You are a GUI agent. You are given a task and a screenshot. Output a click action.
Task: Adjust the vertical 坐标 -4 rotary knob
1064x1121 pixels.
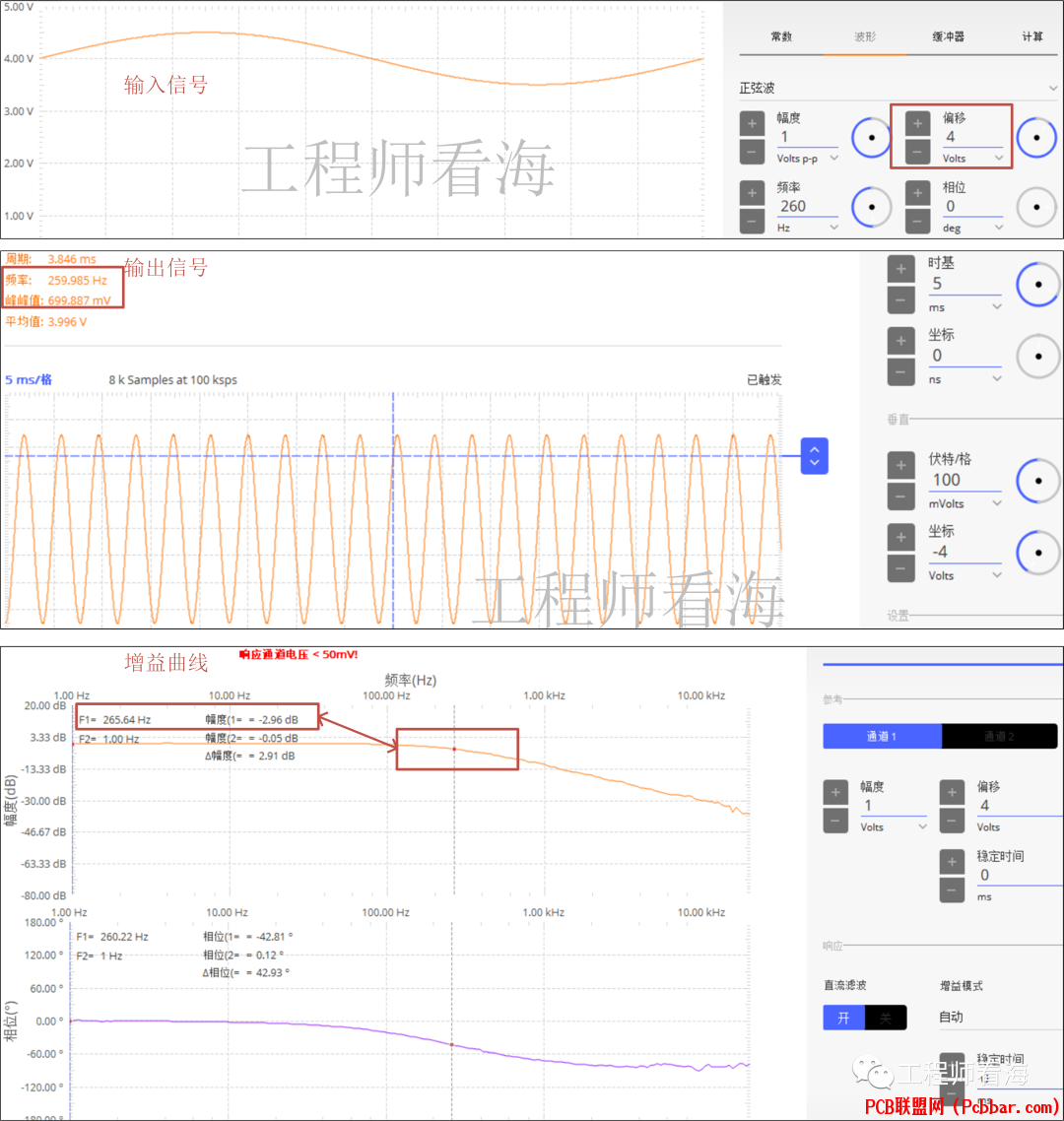pos(1038,553)
